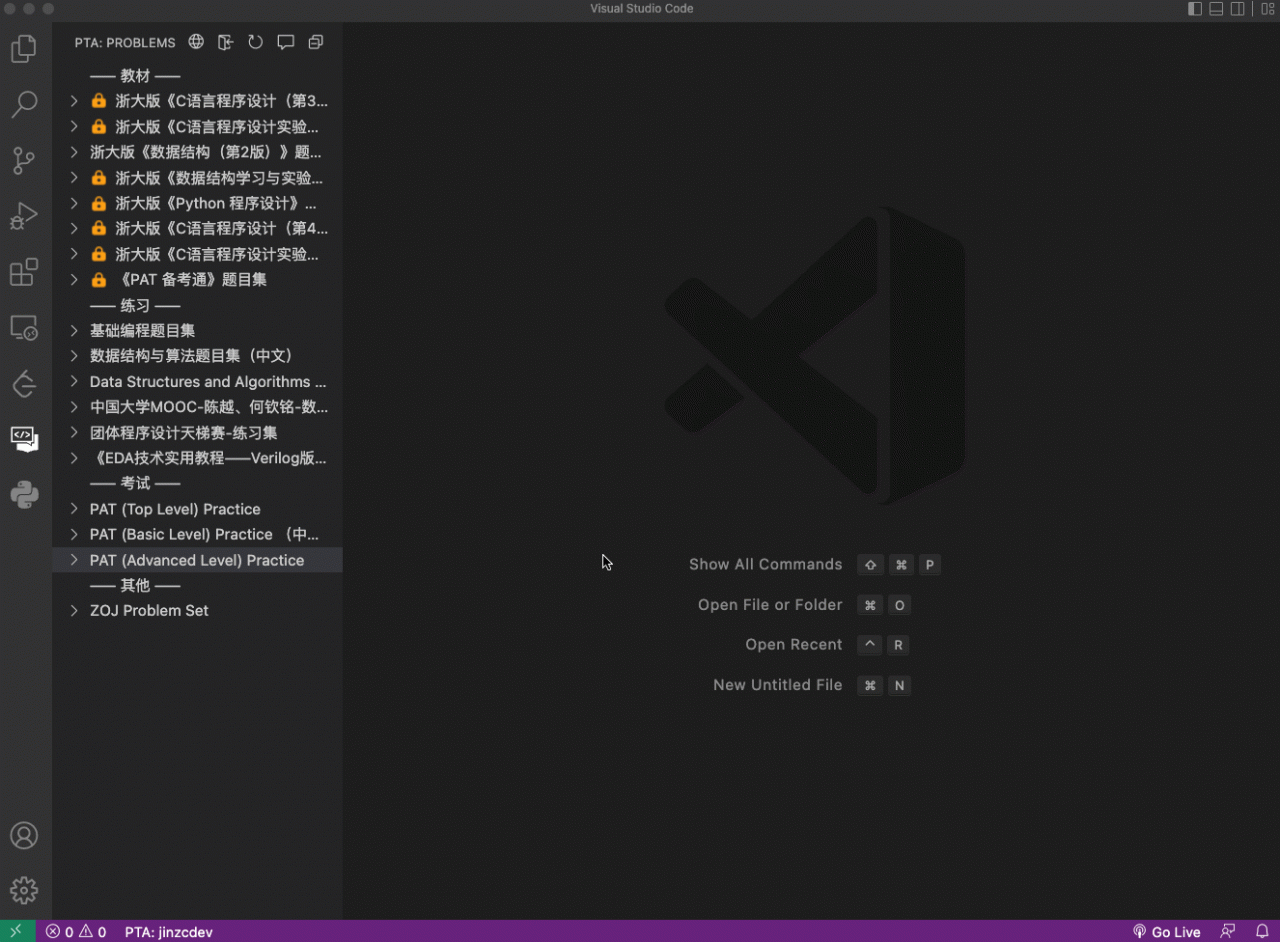Click the globe icon in PTA Problems header
Viewport: 1280px width, 942px height.
coord(196,42)
